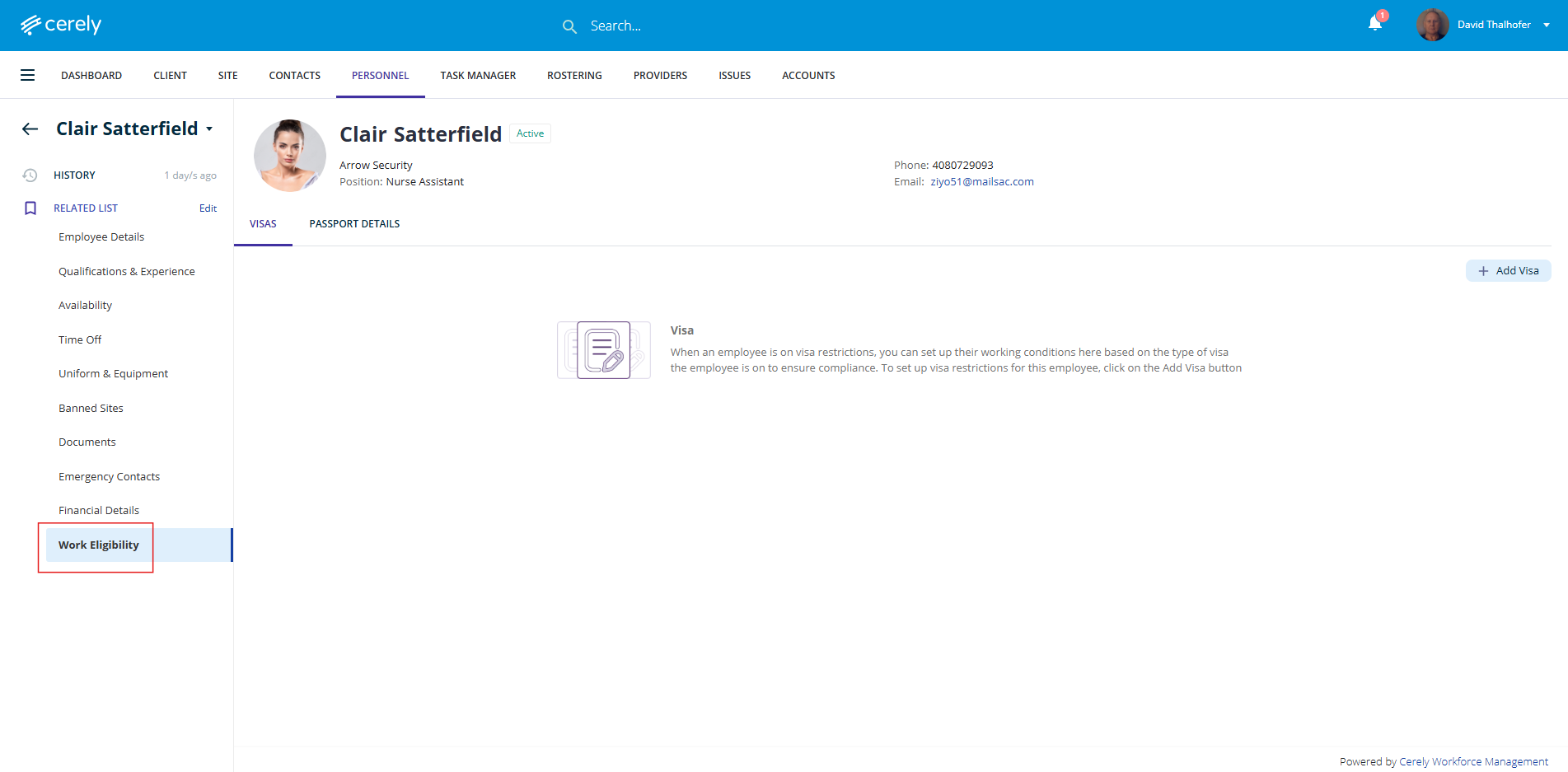Click the back arrow icon
Screen dimensions: 1568x772
(x=30, y=129)
